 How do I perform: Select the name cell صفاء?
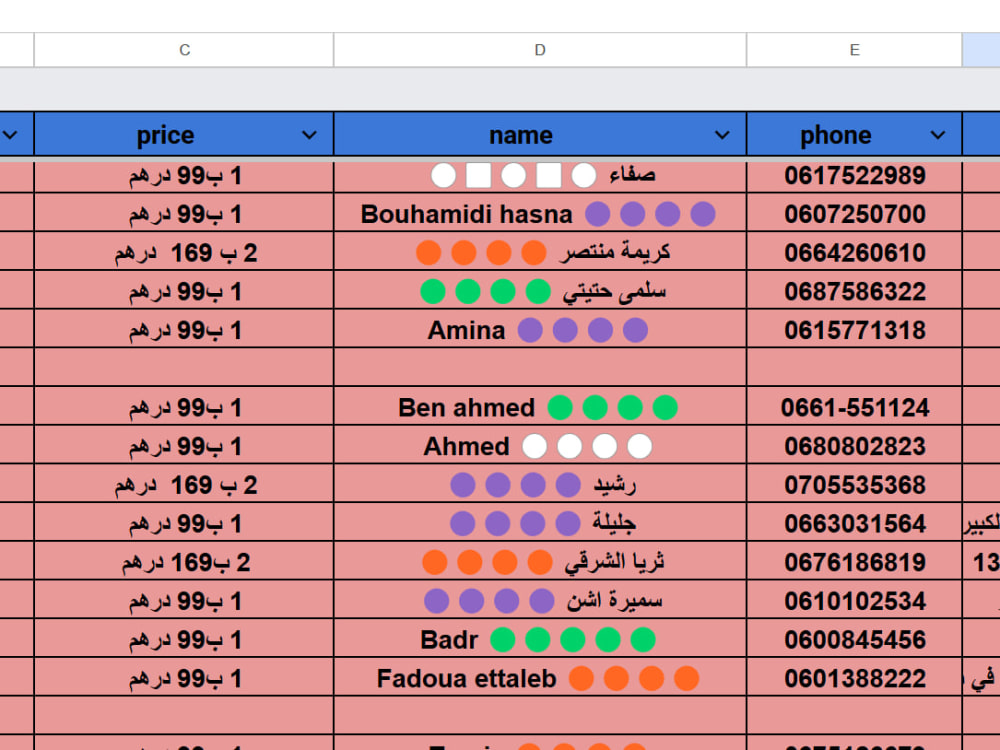[x=540, y=175]
